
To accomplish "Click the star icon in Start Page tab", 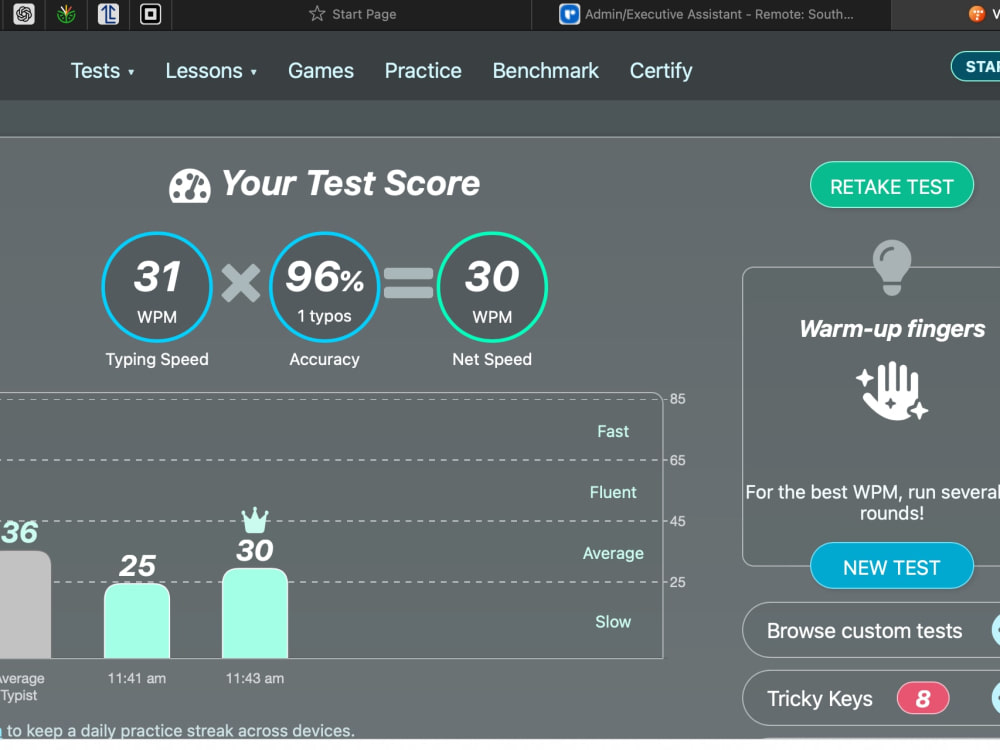I will (x=317, y=13).
